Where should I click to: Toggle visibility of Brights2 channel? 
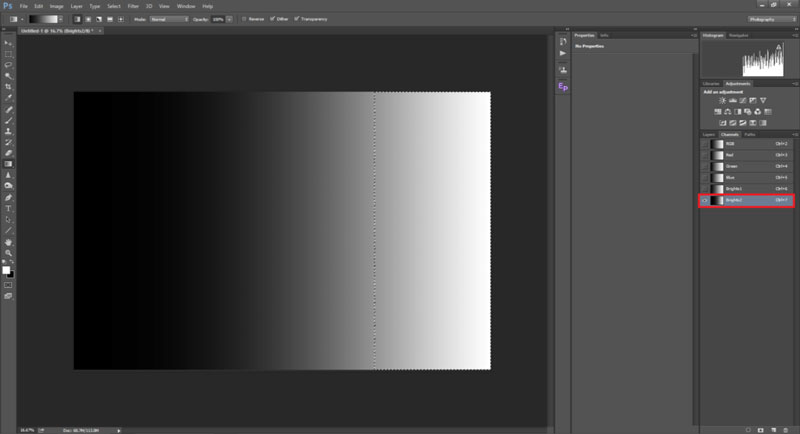click(705, 201)
